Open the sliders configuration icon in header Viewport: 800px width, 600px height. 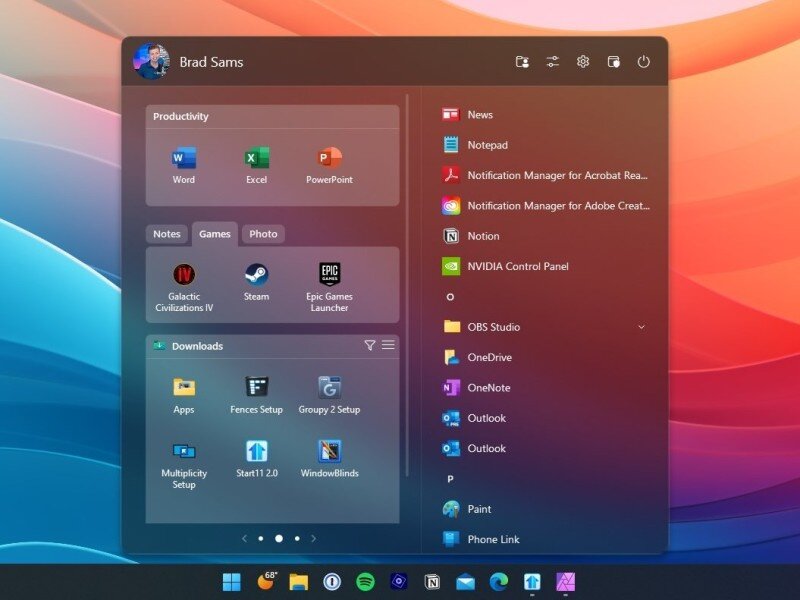[x=553, y=62]
